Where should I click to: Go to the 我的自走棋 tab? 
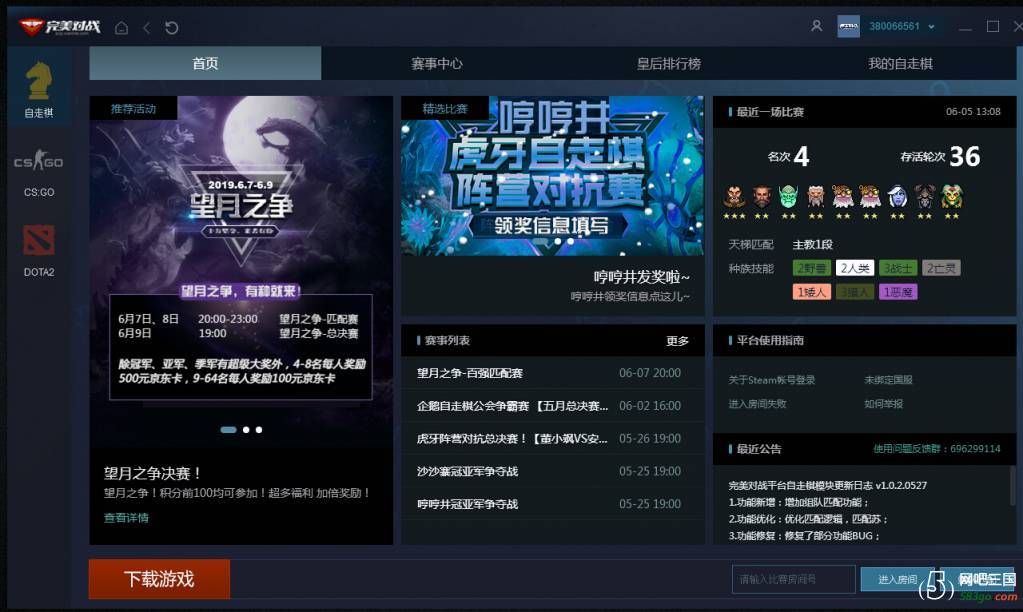pos(900,63)
